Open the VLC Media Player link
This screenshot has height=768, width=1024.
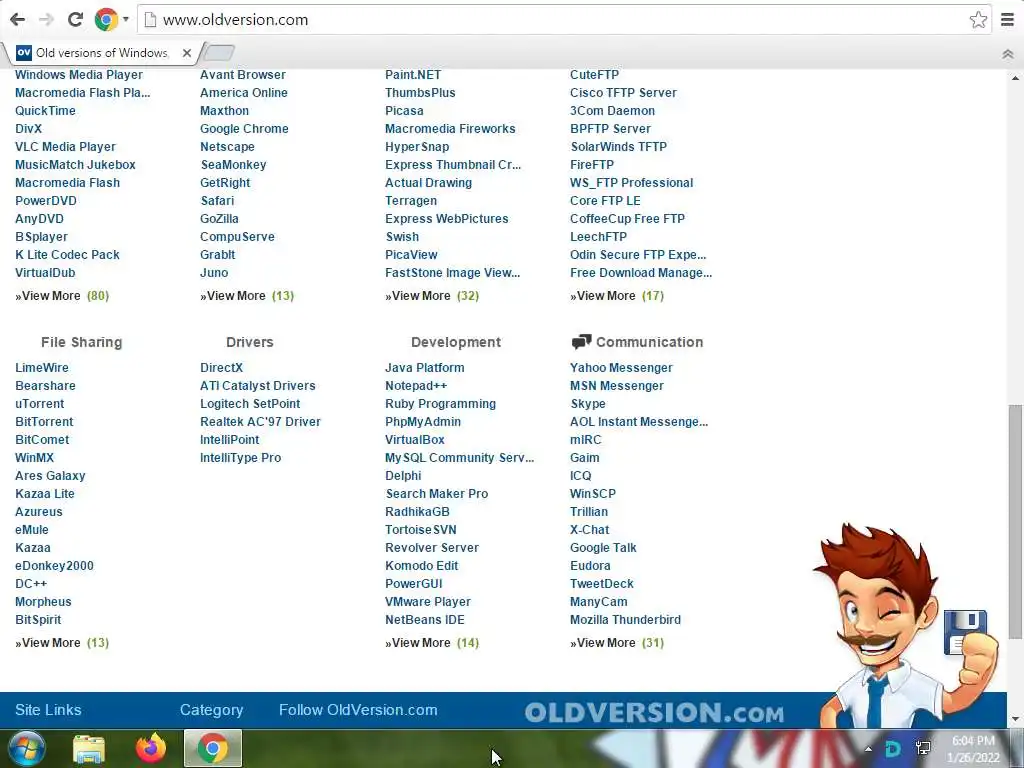[65, 147]
